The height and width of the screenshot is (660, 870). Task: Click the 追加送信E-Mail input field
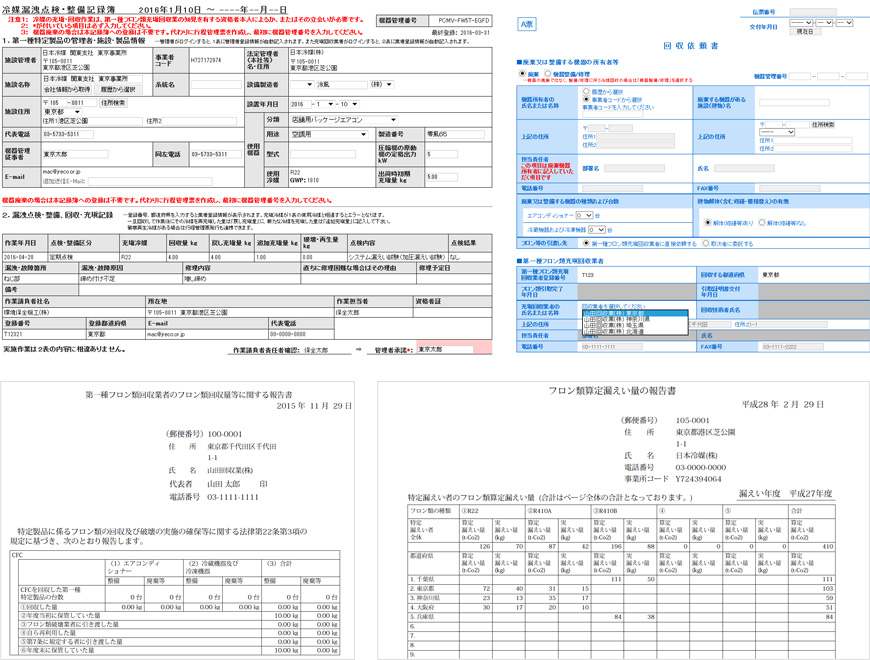[150, 181]
